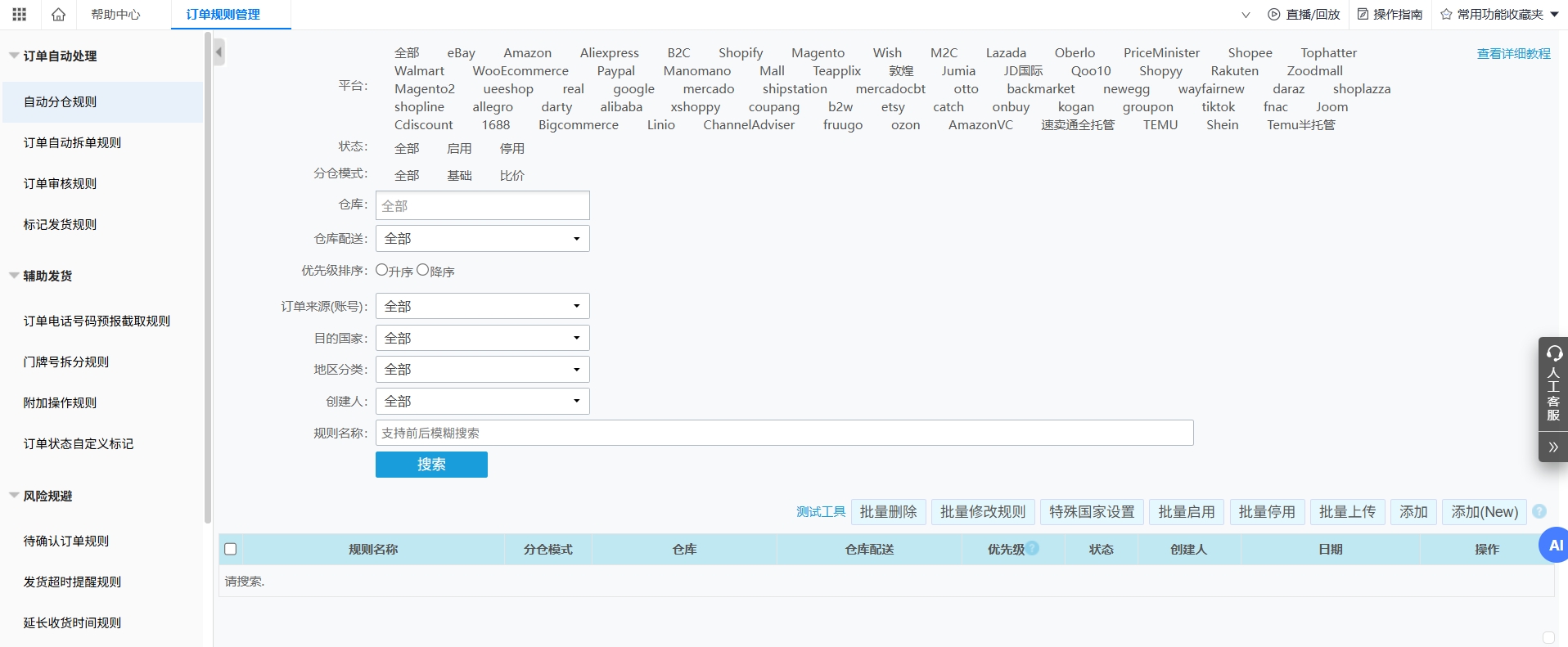Filter platform by Walmart
Viewport: 1568px width, 647px height.
[x=419, y=71]
